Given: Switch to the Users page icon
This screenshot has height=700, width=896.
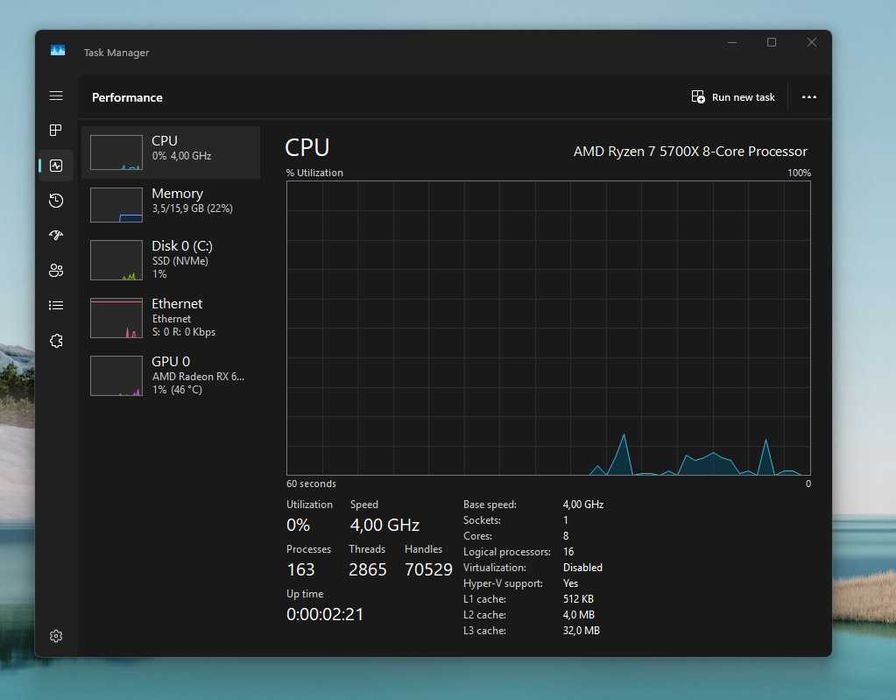Looking at the screenshot, I should [56, 270].
